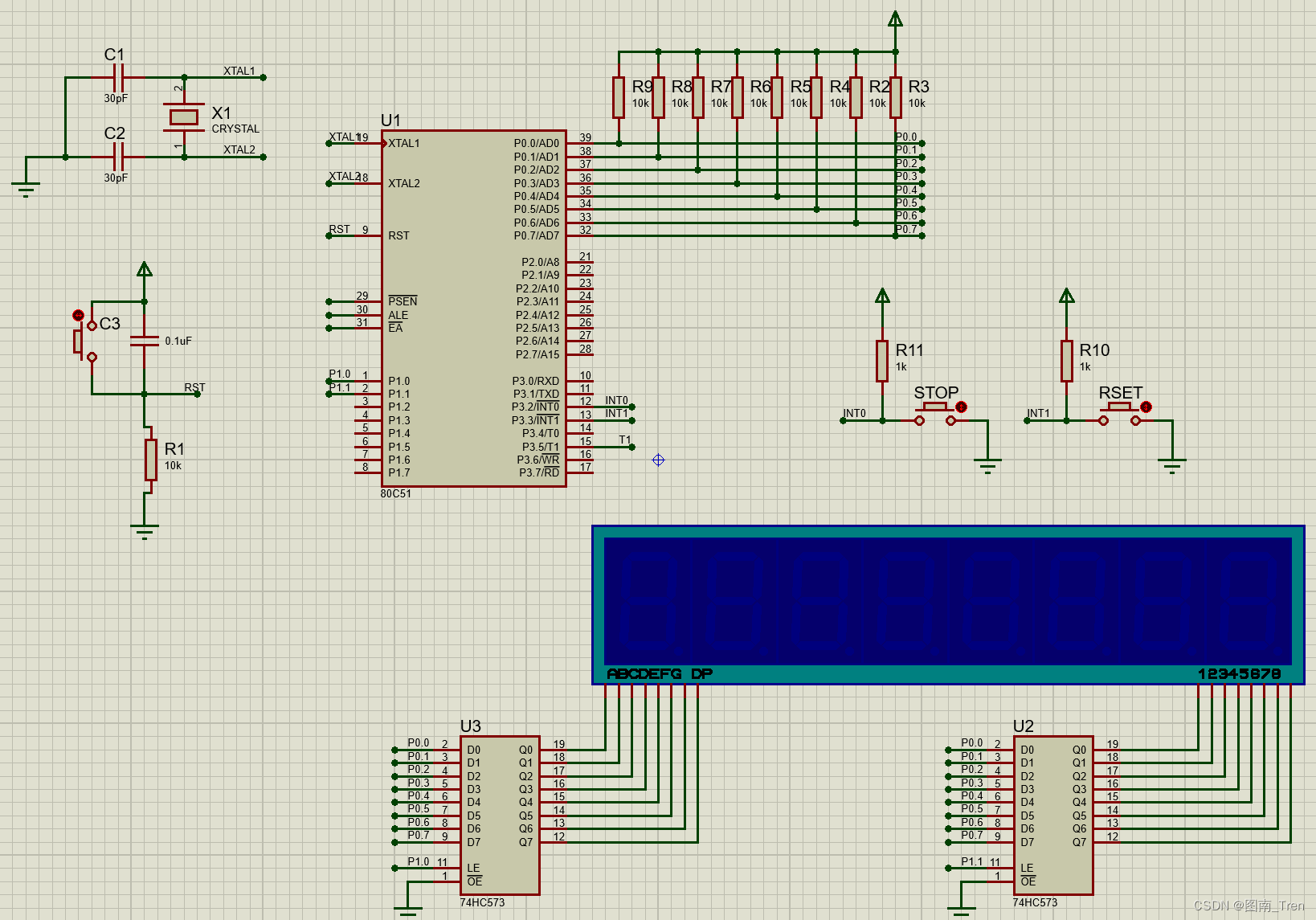
Task: Click the INT1 terminal label beside R10
Action: 1038,413
